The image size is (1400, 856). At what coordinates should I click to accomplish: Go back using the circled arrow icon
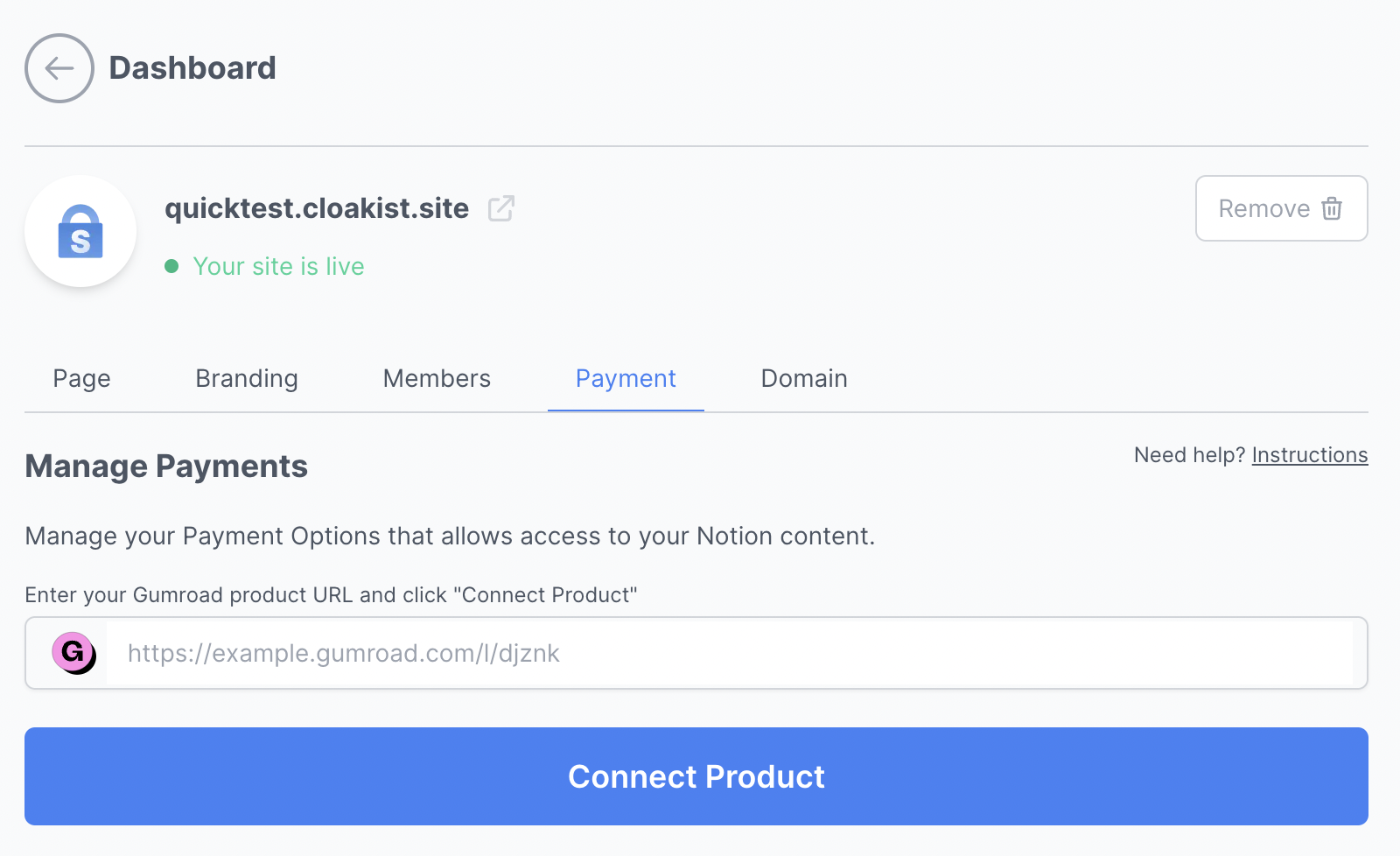point(59,68)
